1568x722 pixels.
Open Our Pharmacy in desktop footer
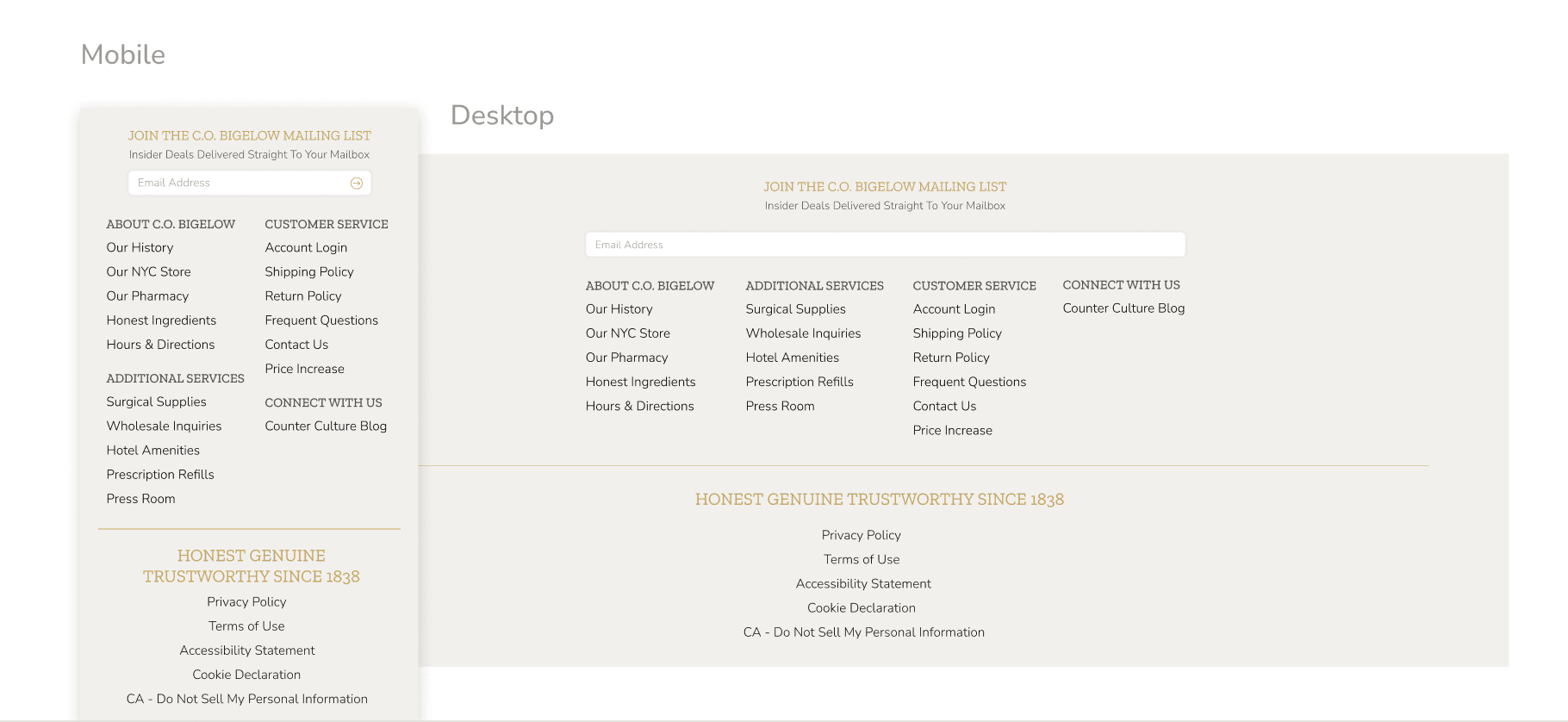click(x=626, y=357)
